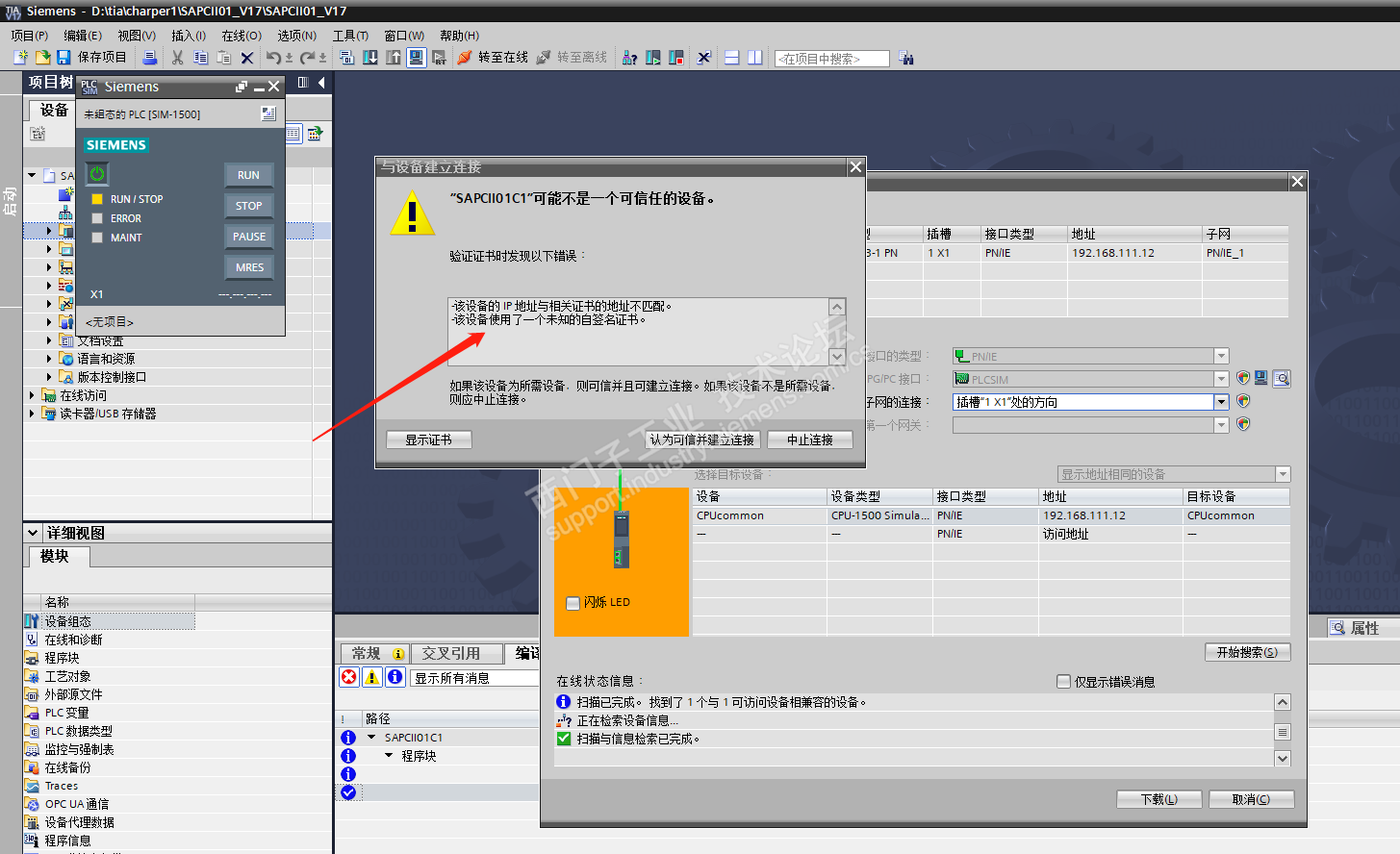Click the flash-LED search icon beside PLCSIM

point(1282,379)
